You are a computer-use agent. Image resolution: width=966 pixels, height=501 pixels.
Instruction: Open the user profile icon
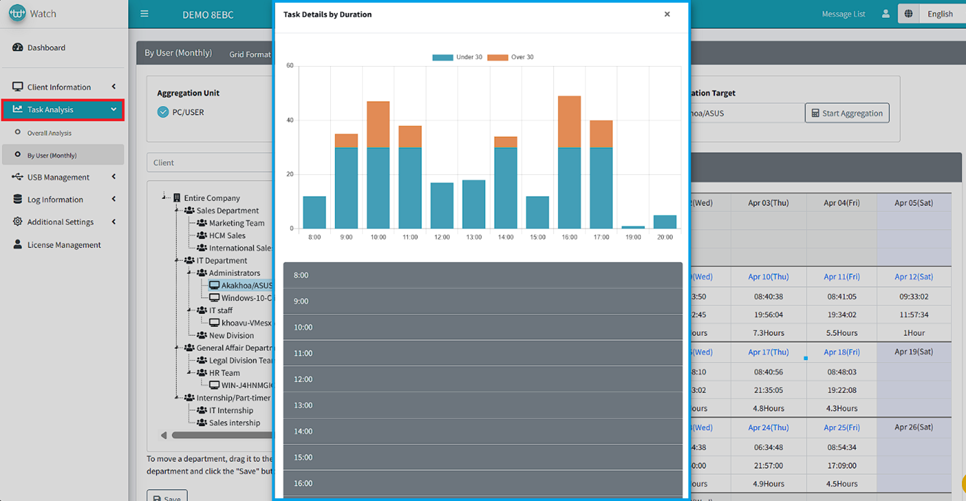pos(885,14)
